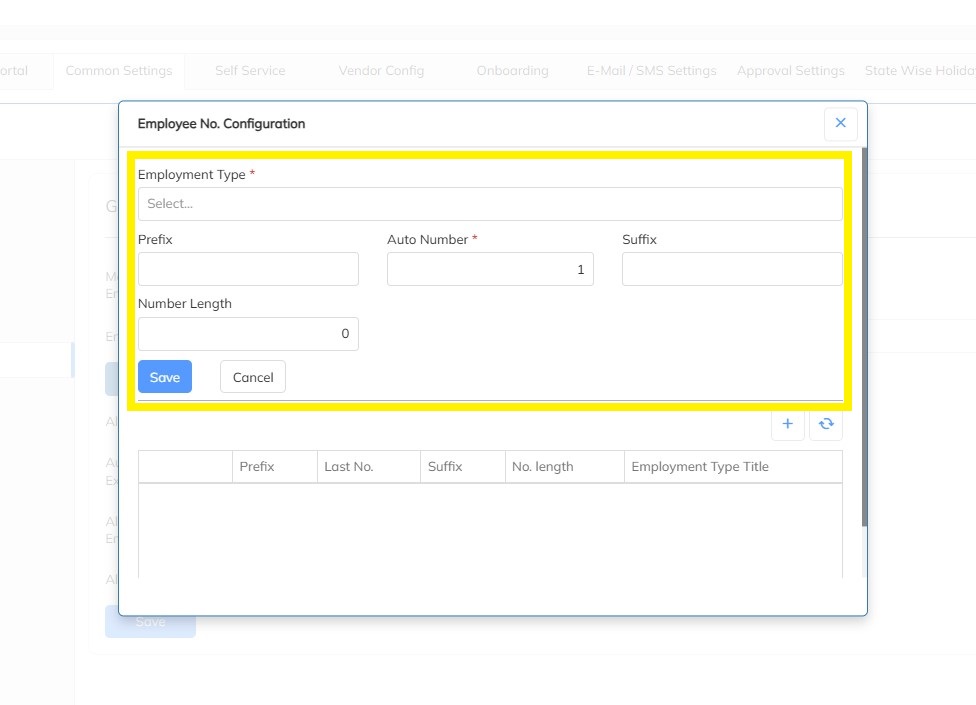Click into the Suffix text box
The image size is (976, 705).
[x=732, y=269]
